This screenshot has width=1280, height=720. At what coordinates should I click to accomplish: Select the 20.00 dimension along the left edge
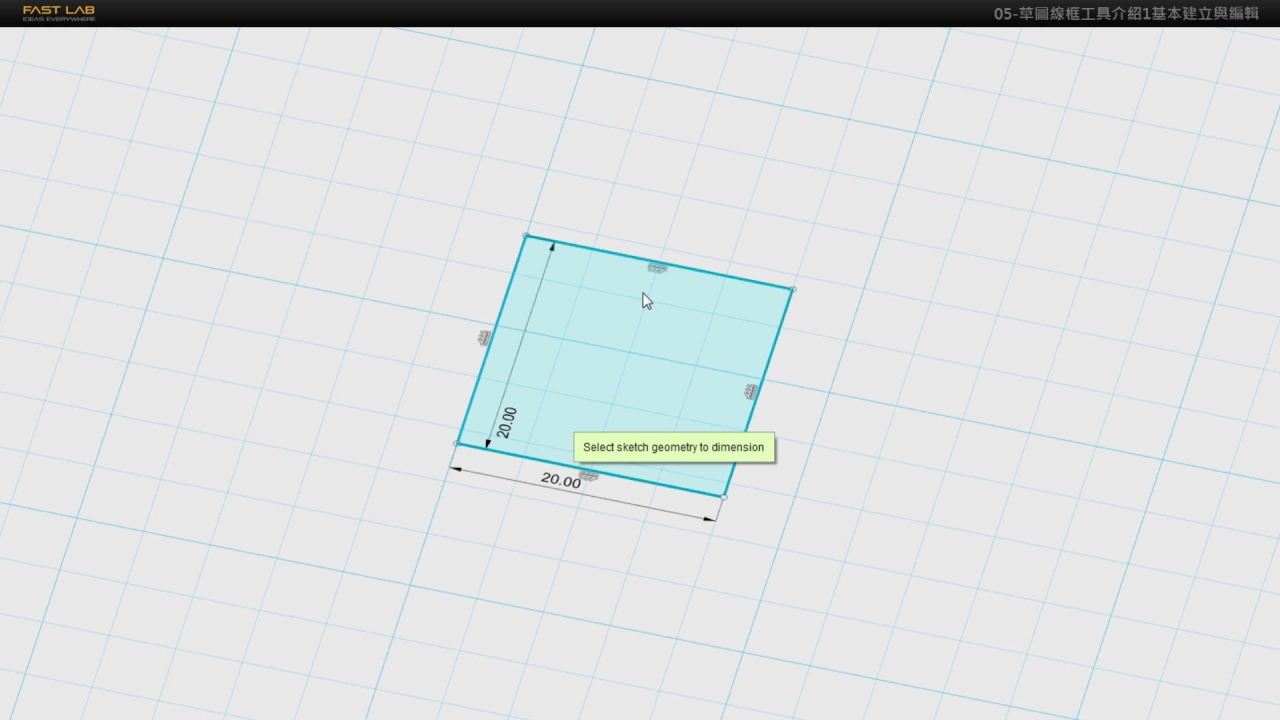pyautogui.click(x=507, y=423)
